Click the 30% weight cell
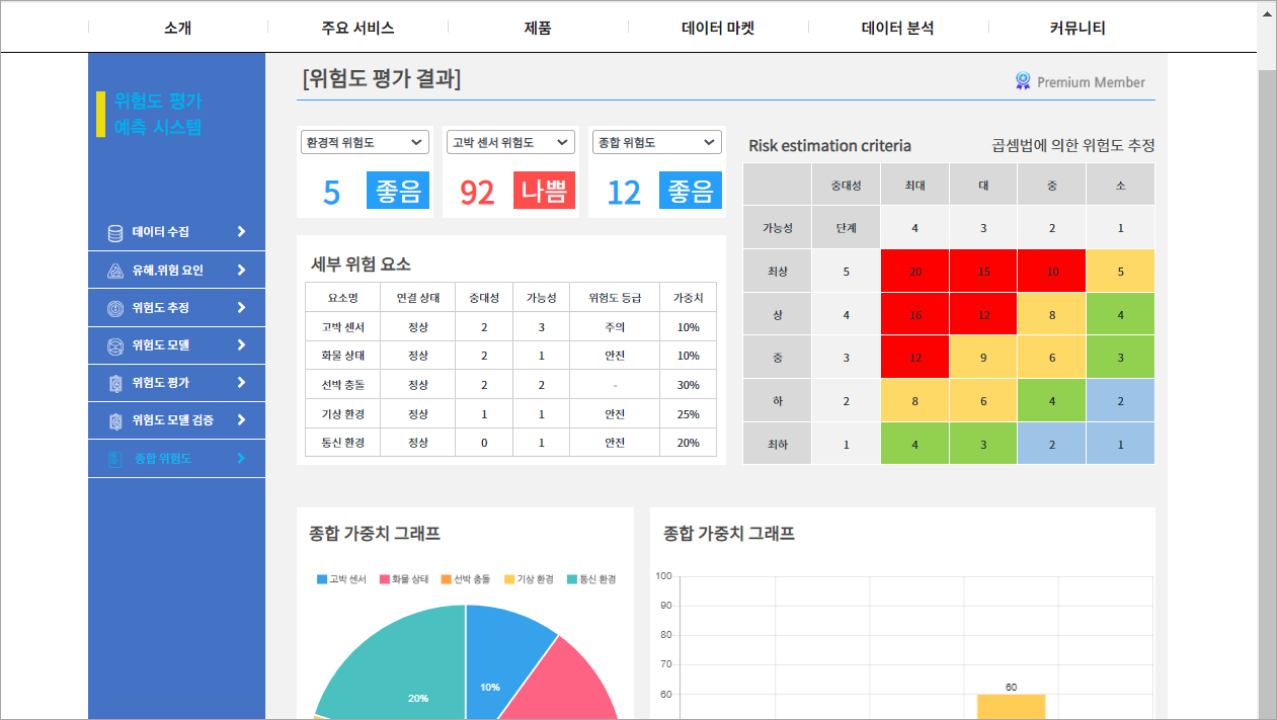The image size is (1277, 720). pos(688,385)
